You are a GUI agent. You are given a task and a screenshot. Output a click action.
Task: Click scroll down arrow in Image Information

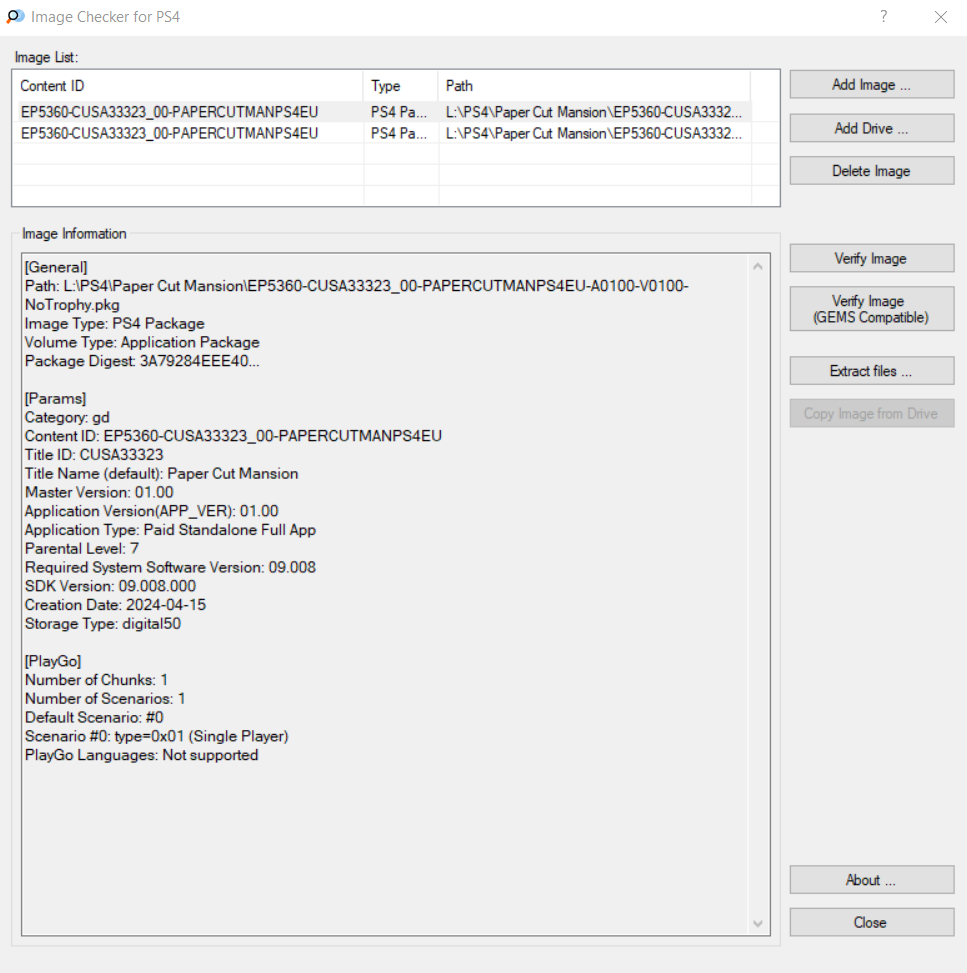point(758,923)
